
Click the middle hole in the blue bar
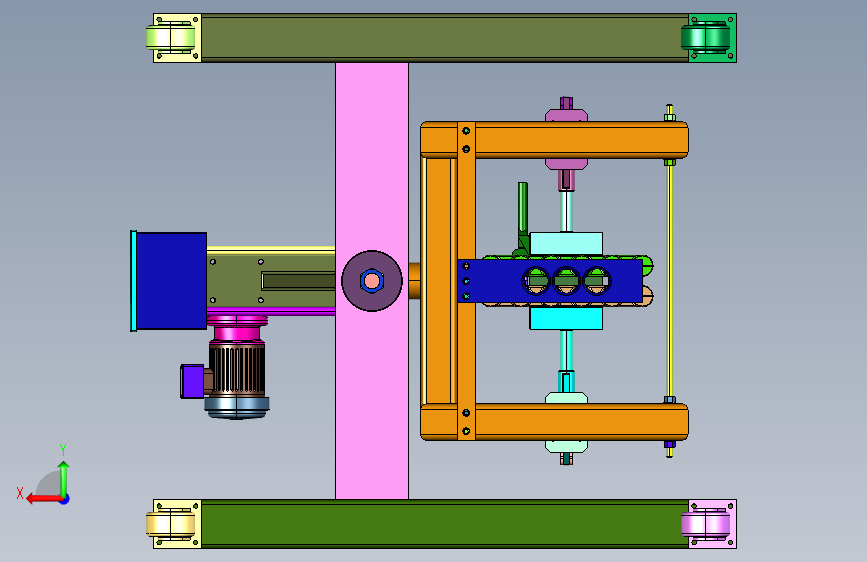[566, 281]
